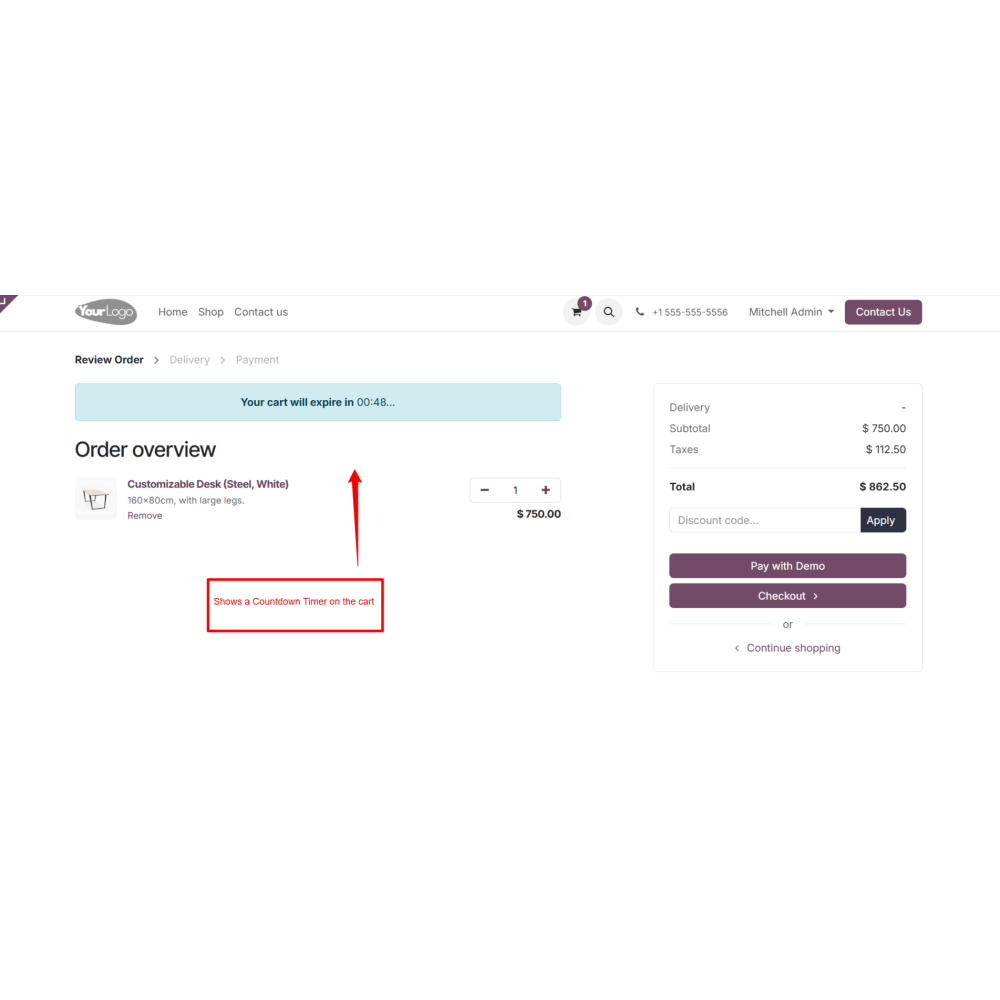Click the search magnifier icon
This screenshot has width=1000, height=1000.
[609, 312]
